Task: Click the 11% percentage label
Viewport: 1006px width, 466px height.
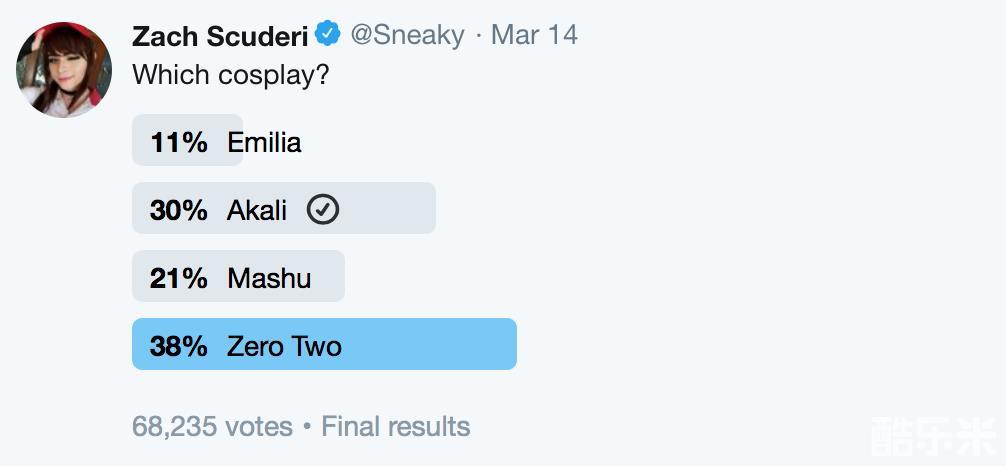Action: pyautogui.click(x=179, y=142)
